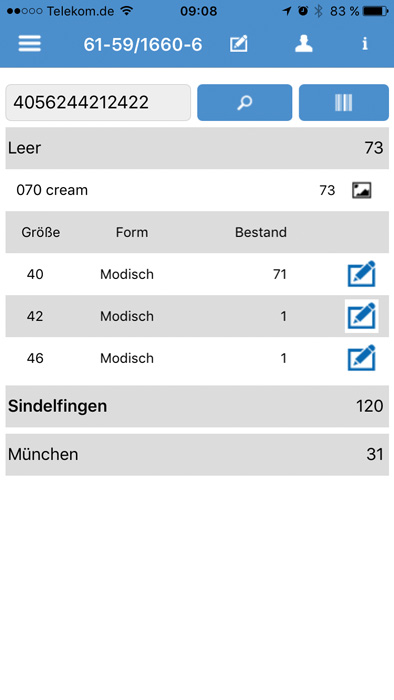The width and height of the screenshot is (394, 700).
Task: Sort by the Bestand column header
Action: (261, 232)
